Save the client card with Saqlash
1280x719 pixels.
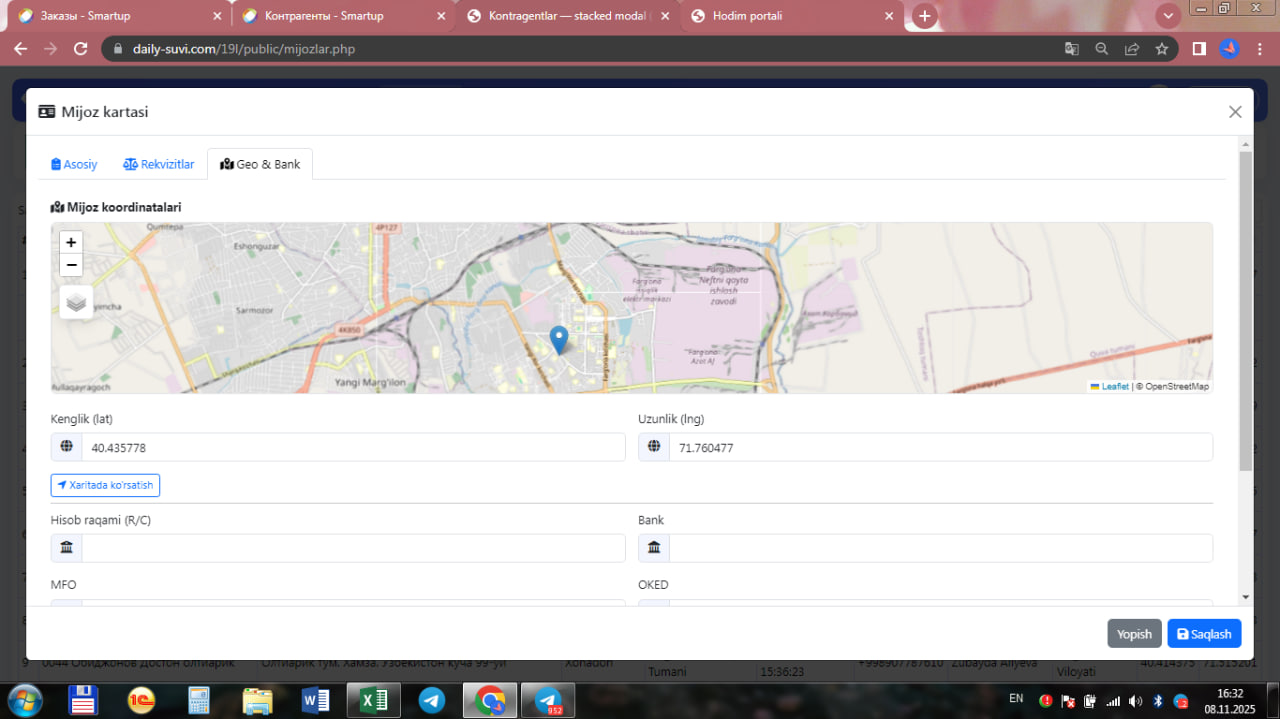pos(1204,634)
